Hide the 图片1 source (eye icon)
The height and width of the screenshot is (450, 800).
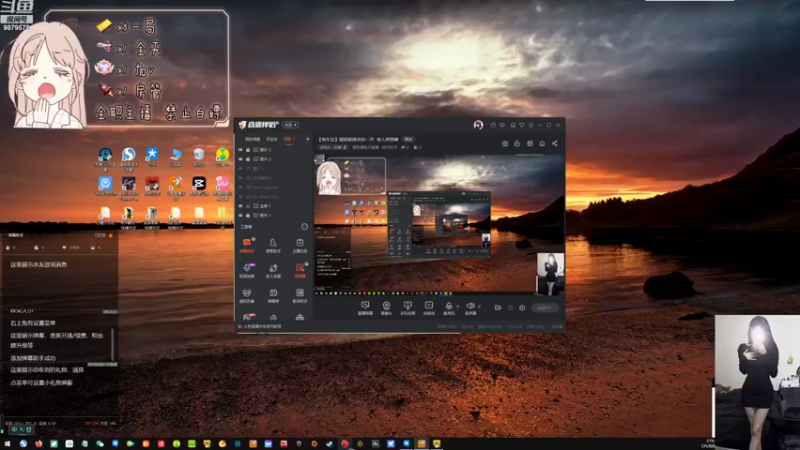click(240, 215)
